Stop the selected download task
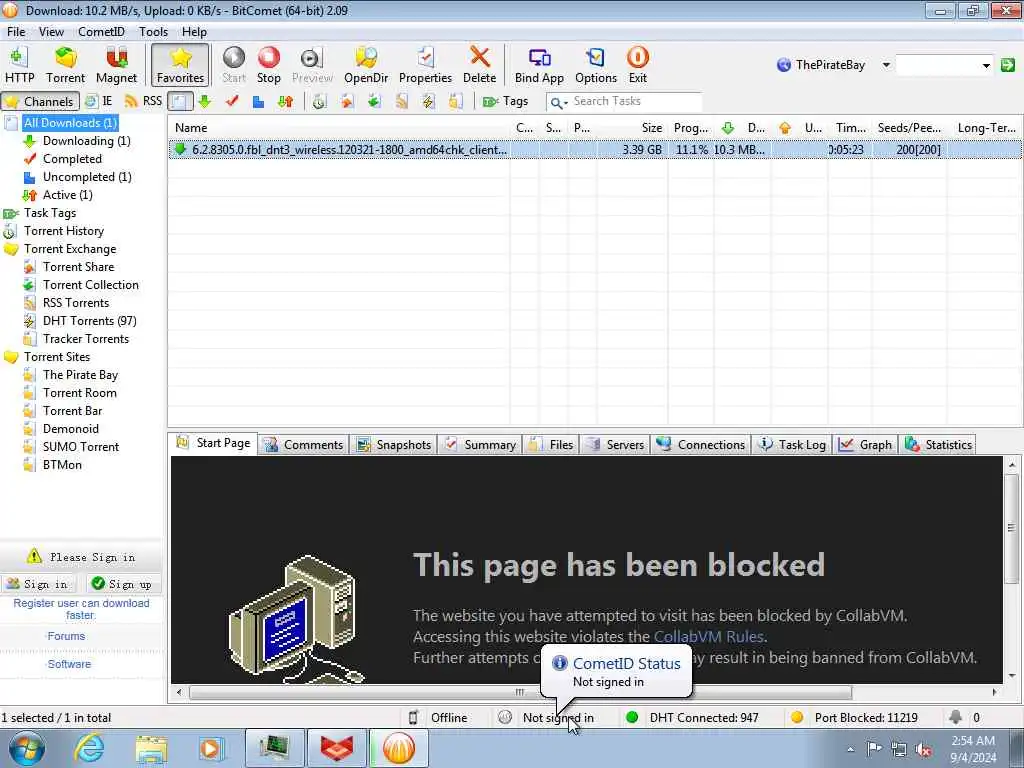The height and width of the screenshot is (768, 1024). [x=268, y=65]
